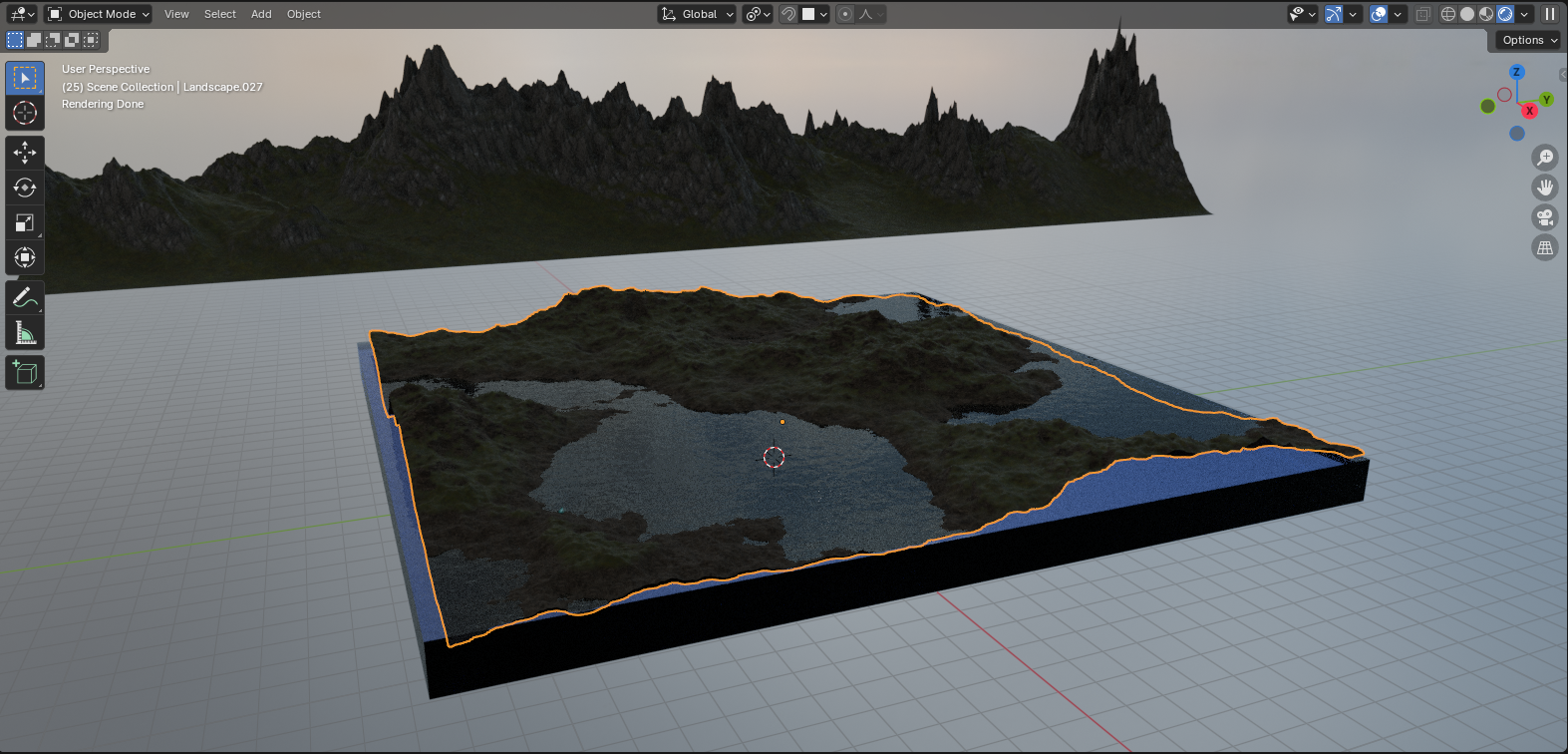Image resolution: width=1568 pixels, height=754 pixels.
Task: Click the negative Y axis gizmo circle
Action: click(x=1488, y=106)
